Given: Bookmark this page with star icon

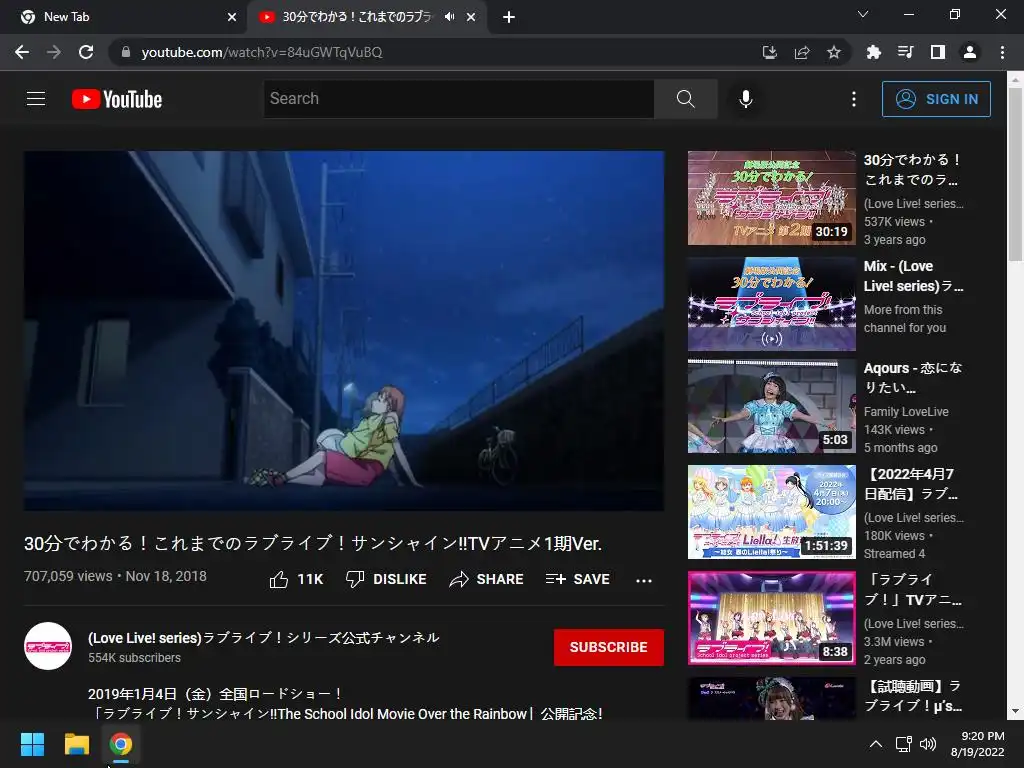Looking at the screenshot, I should [x=834, y=52].
